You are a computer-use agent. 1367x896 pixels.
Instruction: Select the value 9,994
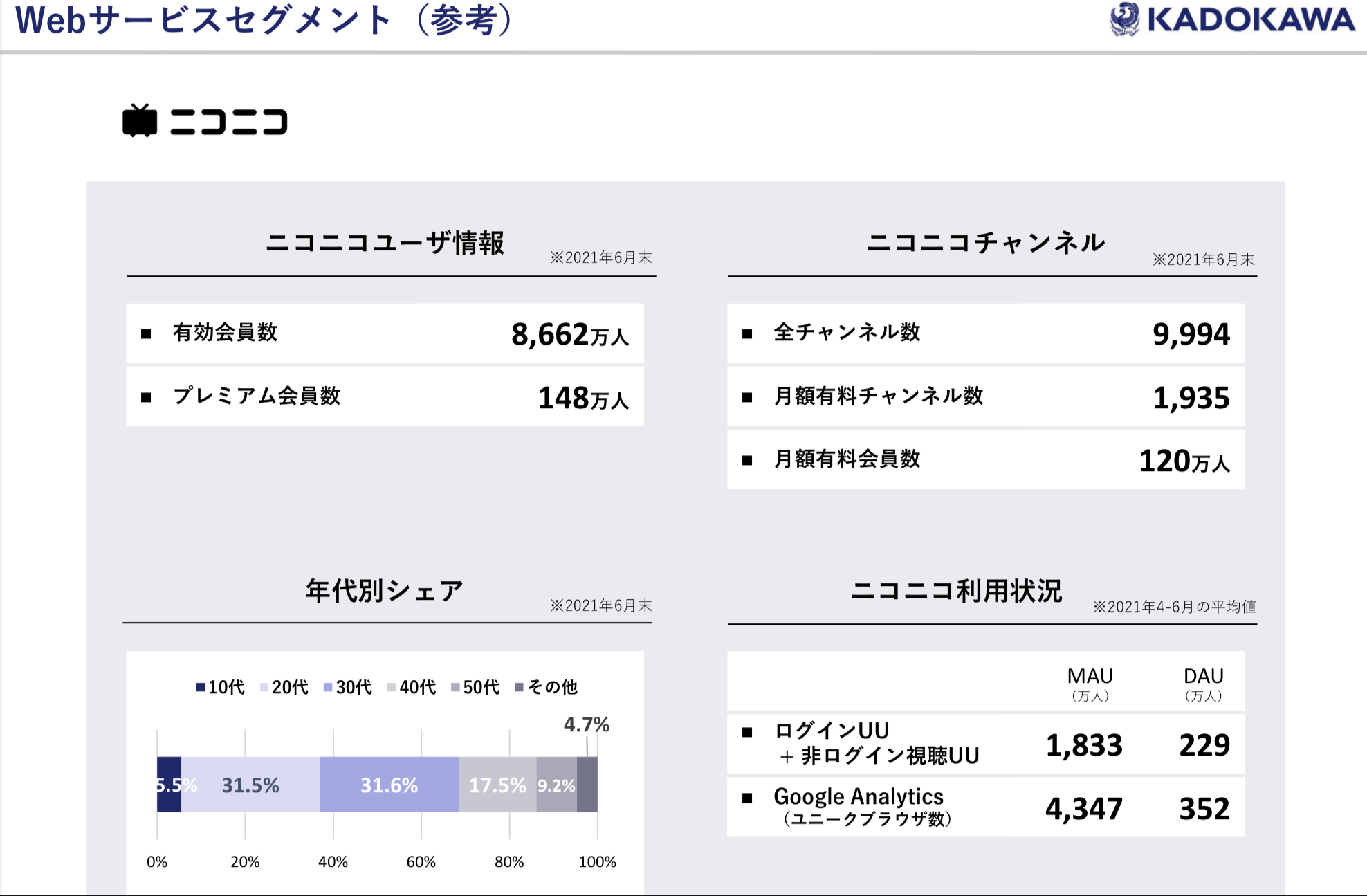[x=1191, y=335]
